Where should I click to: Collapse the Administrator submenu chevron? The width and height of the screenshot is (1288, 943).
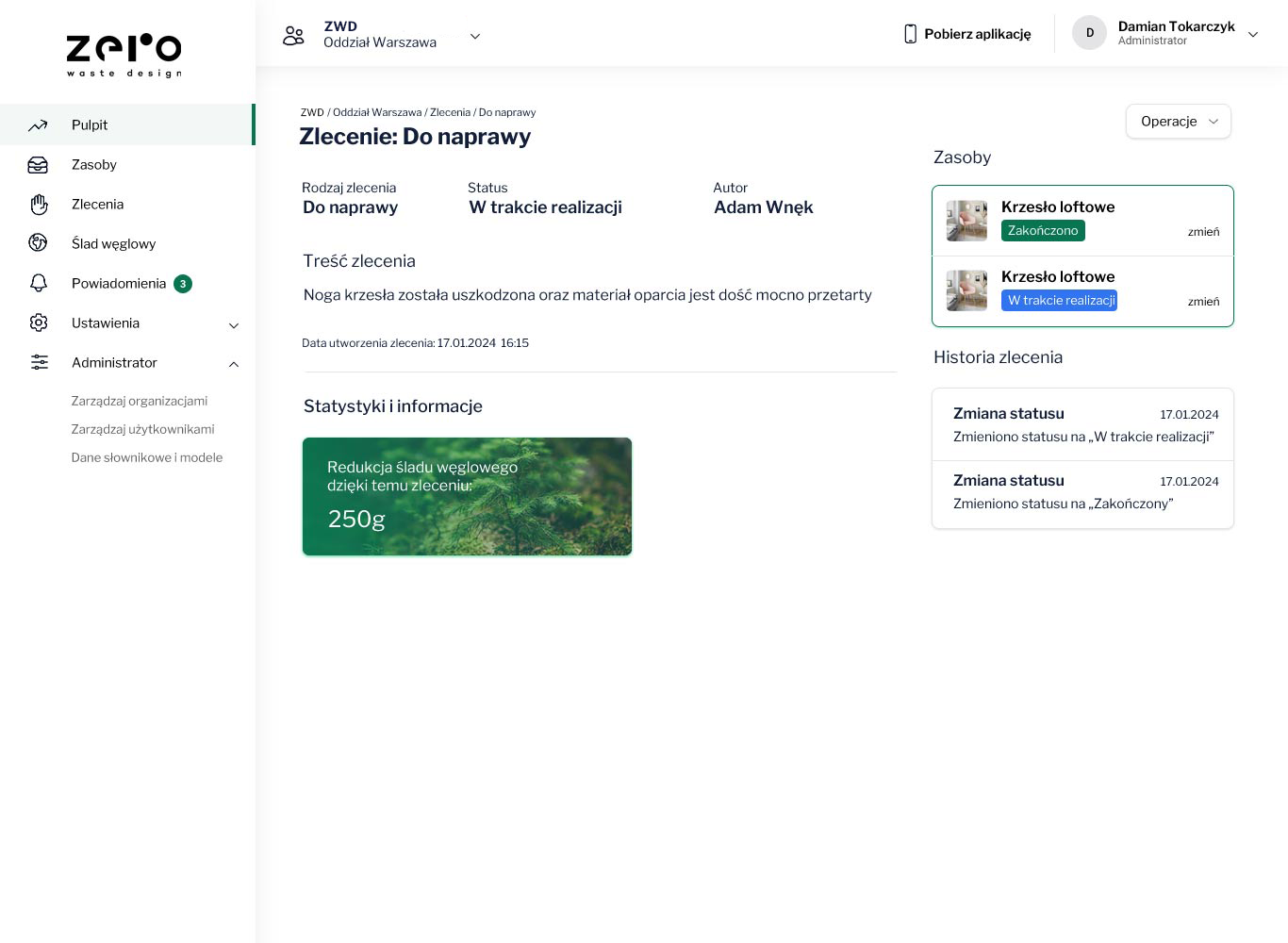(x=234, y=364)
